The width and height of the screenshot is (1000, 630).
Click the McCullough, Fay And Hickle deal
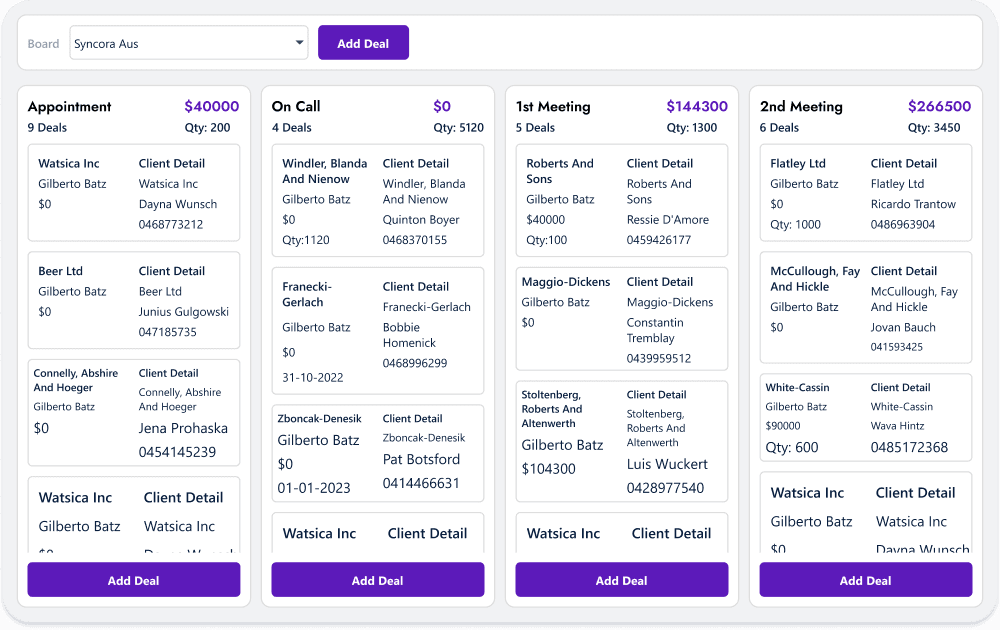[865, 307]
